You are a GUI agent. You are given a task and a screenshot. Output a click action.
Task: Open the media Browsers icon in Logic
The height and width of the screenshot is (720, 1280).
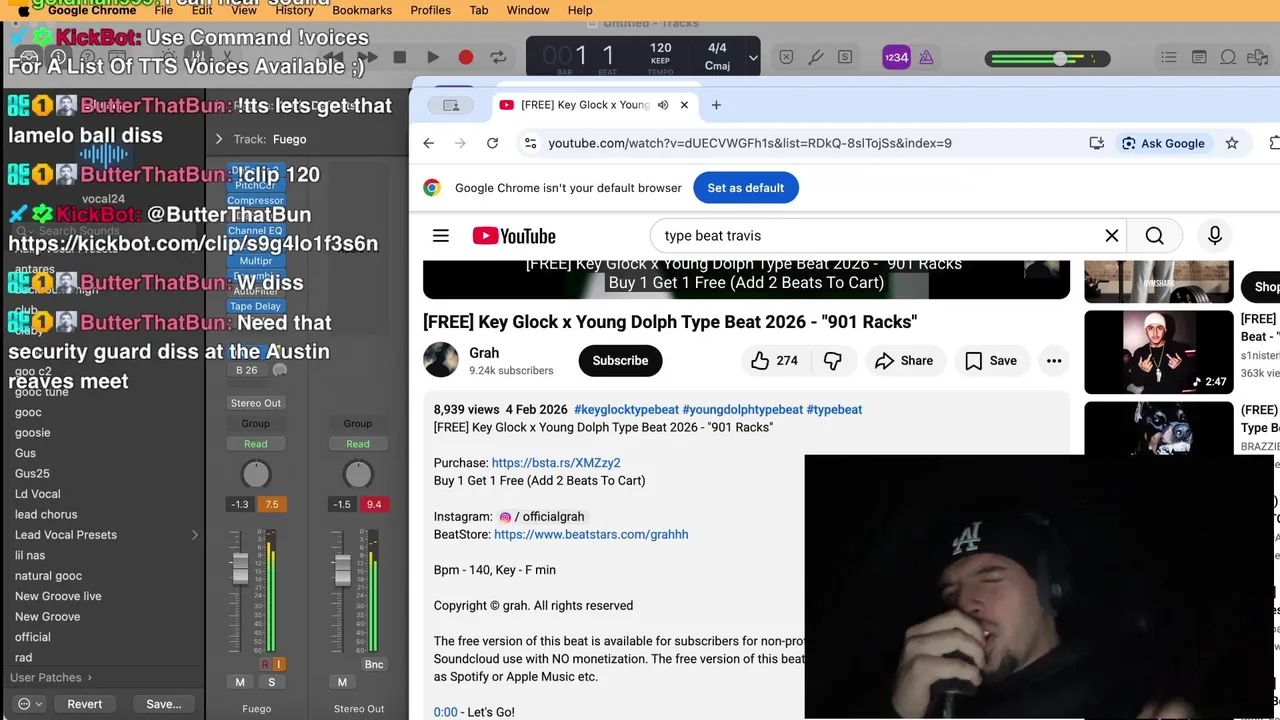1258,58
